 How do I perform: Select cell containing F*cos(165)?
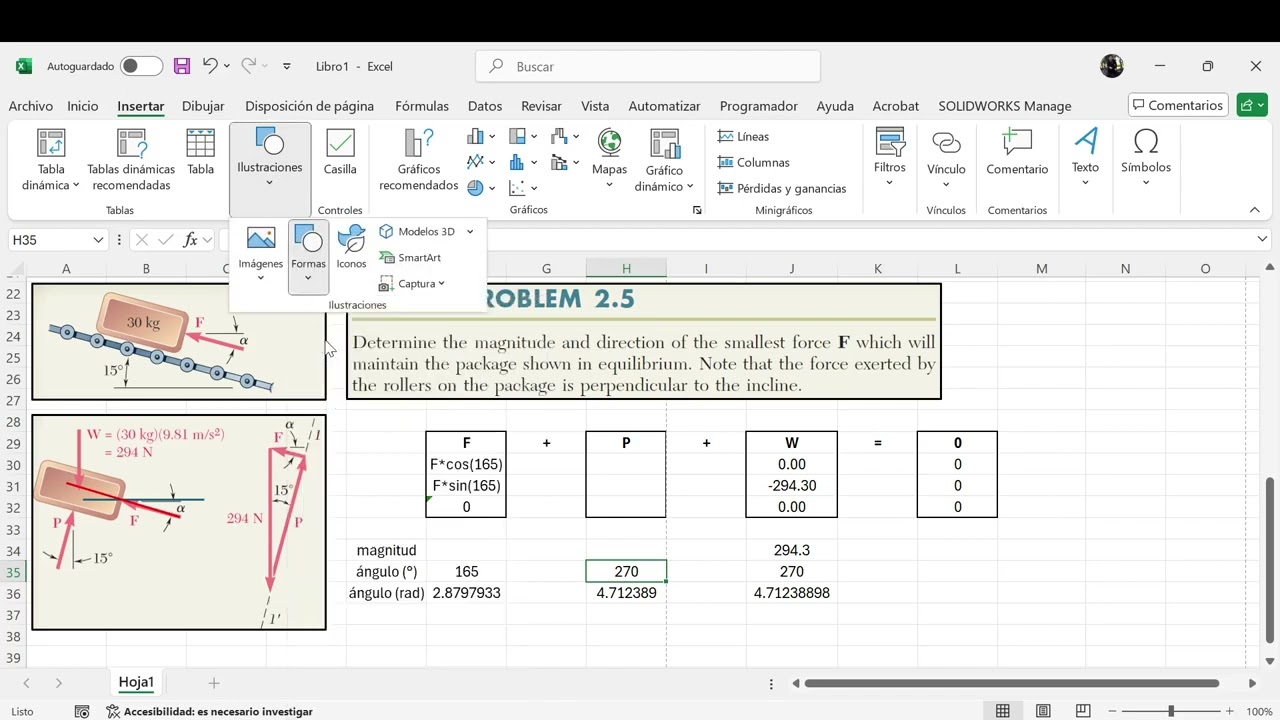466,464
